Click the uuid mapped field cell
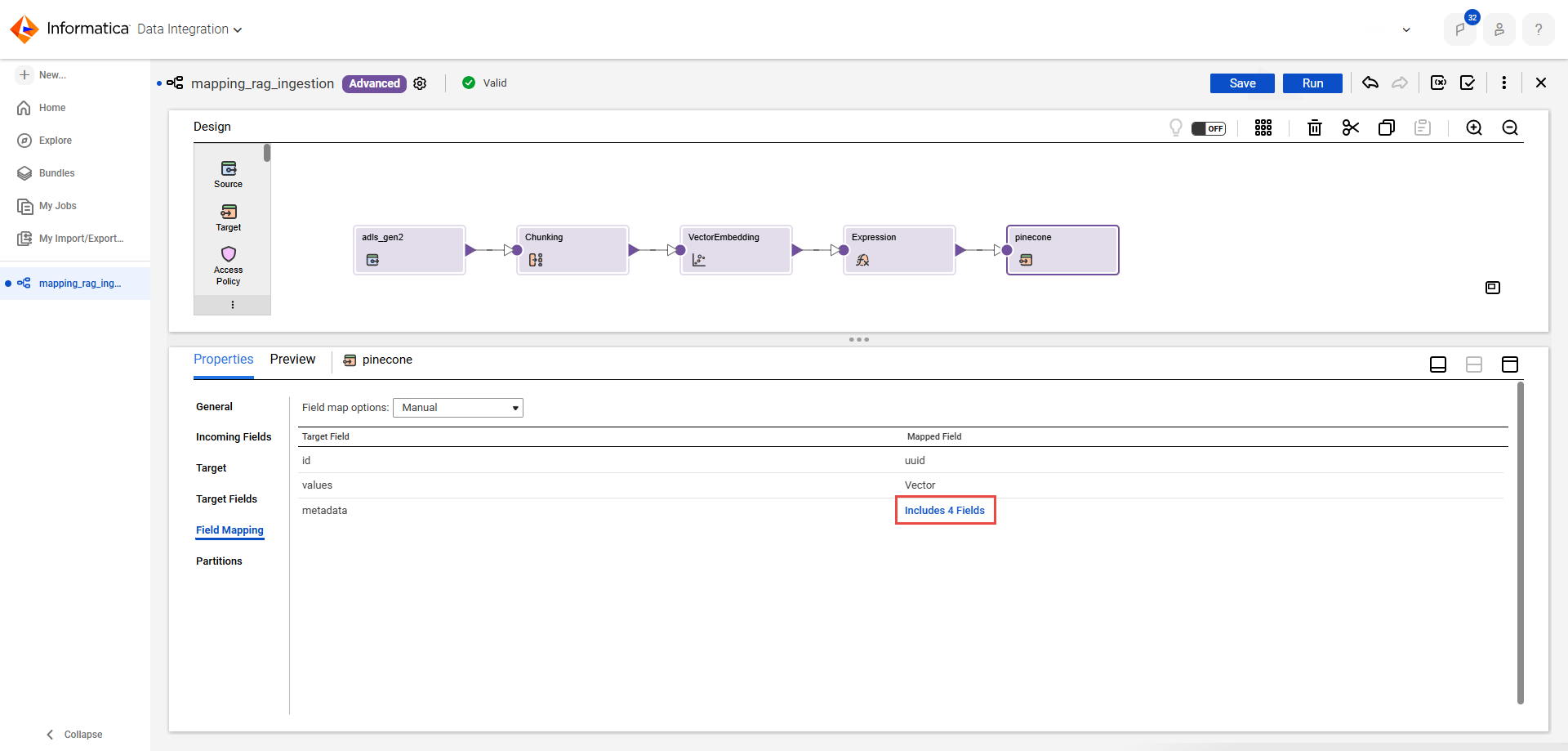This screenshot has width=1568, height=751. click(x=915, y=461)
